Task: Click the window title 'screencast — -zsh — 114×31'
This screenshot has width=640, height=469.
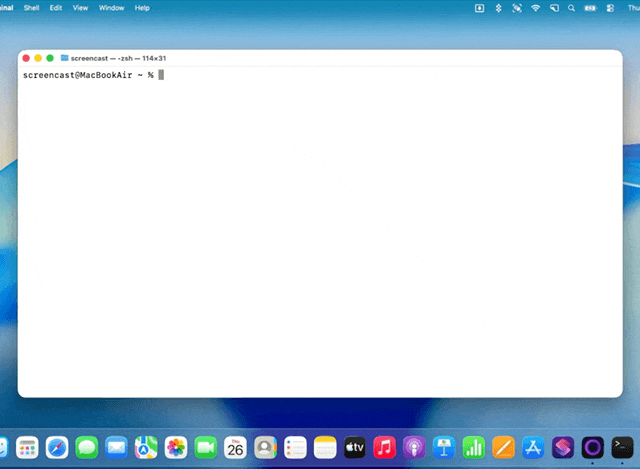Action: [118, 58]
